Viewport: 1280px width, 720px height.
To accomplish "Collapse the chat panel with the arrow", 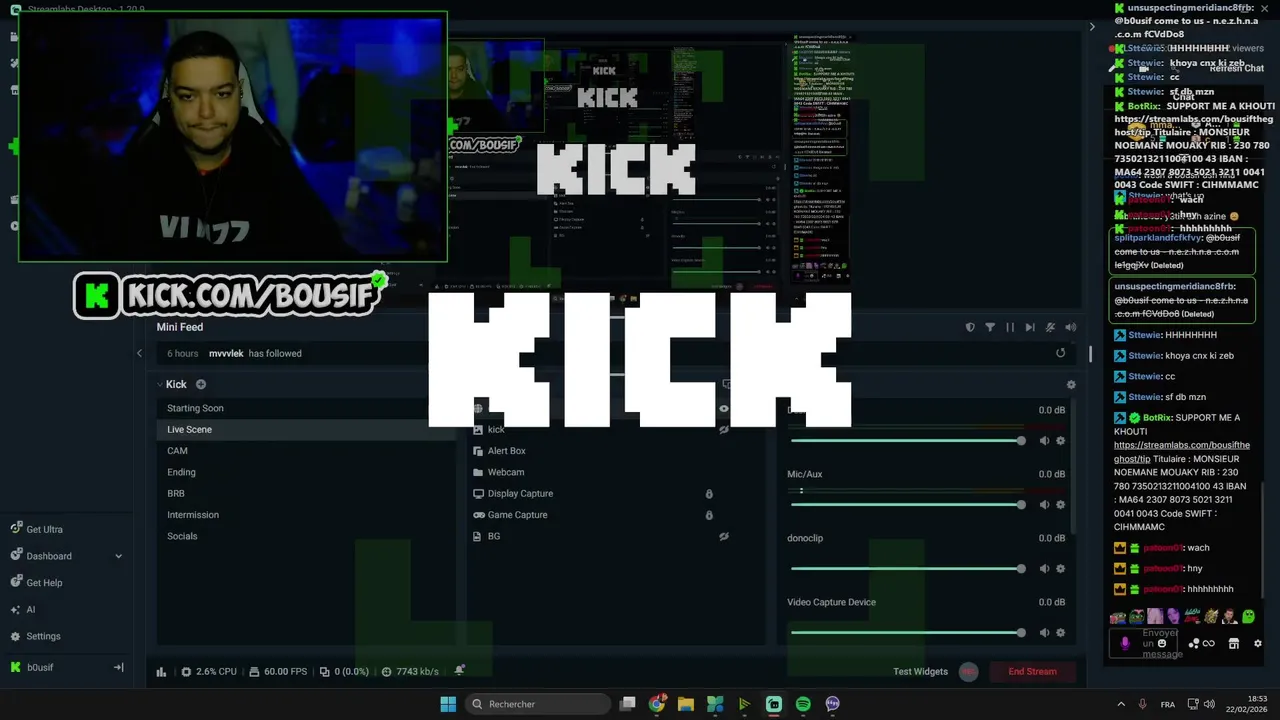I will click(x=1092, y=27).
